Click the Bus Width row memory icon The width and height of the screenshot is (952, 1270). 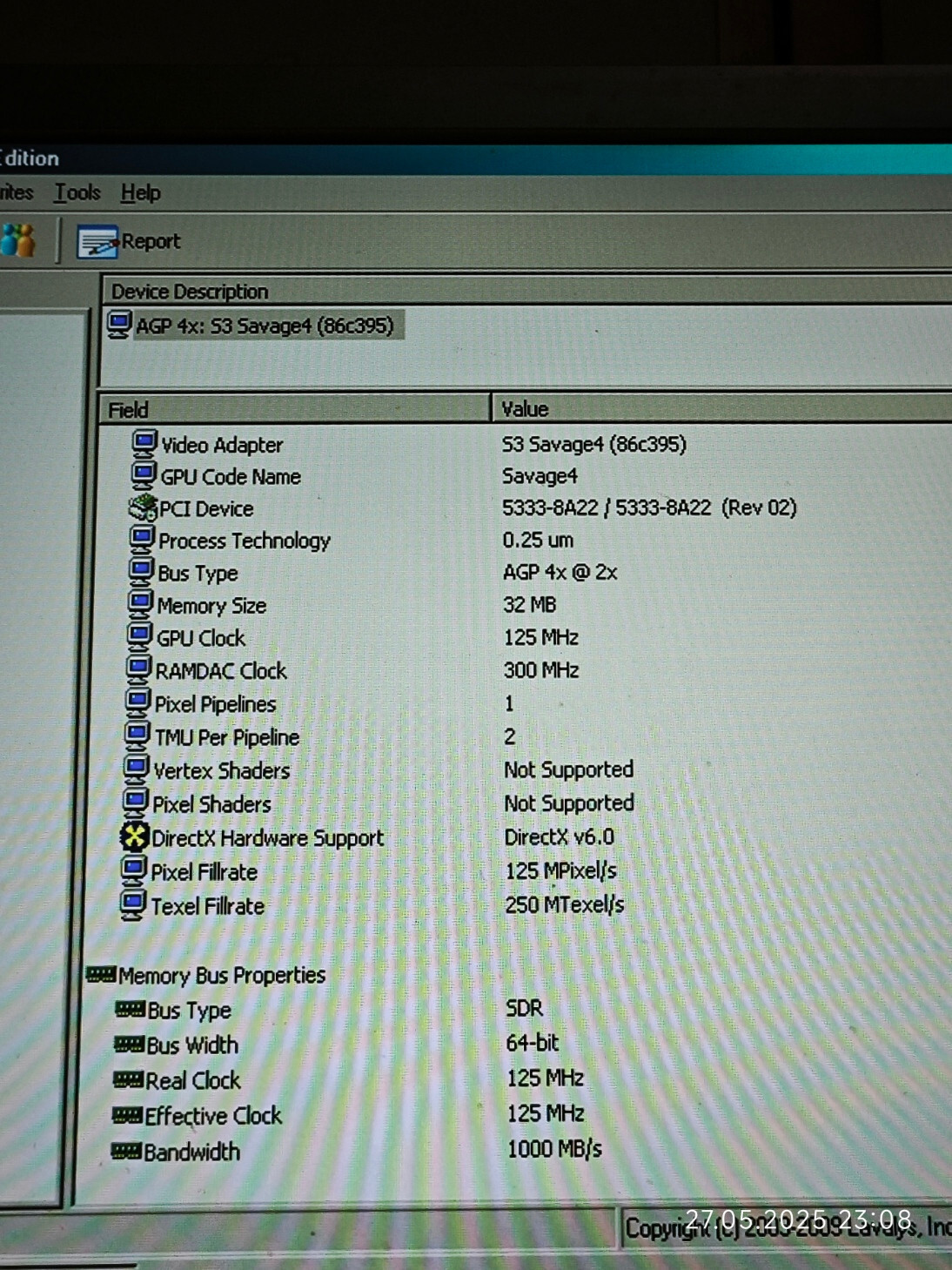click(129, 1045)
